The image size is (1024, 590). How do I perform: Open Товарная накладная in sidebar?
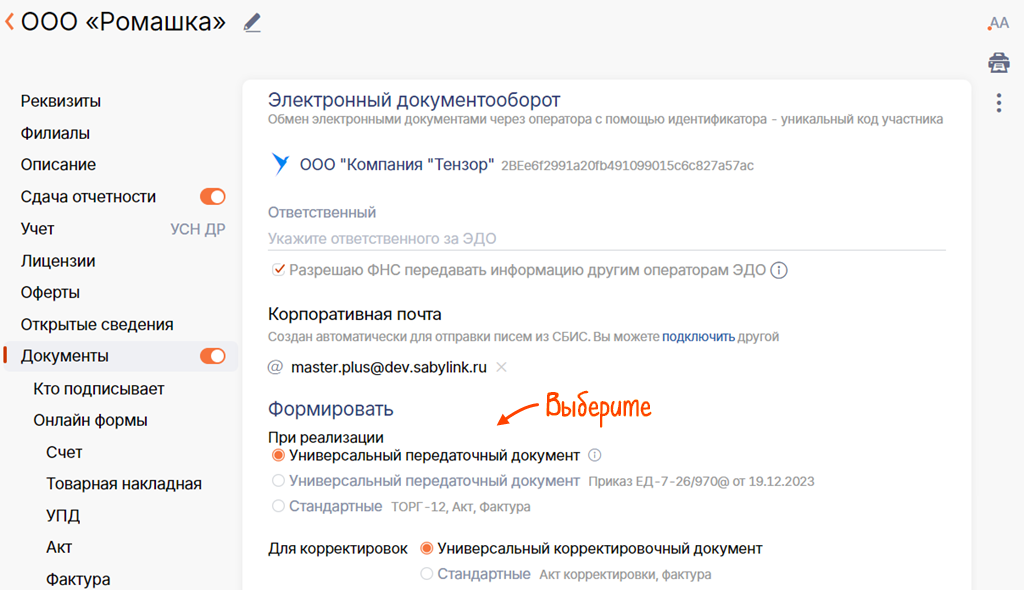click(x=124, y=484)
